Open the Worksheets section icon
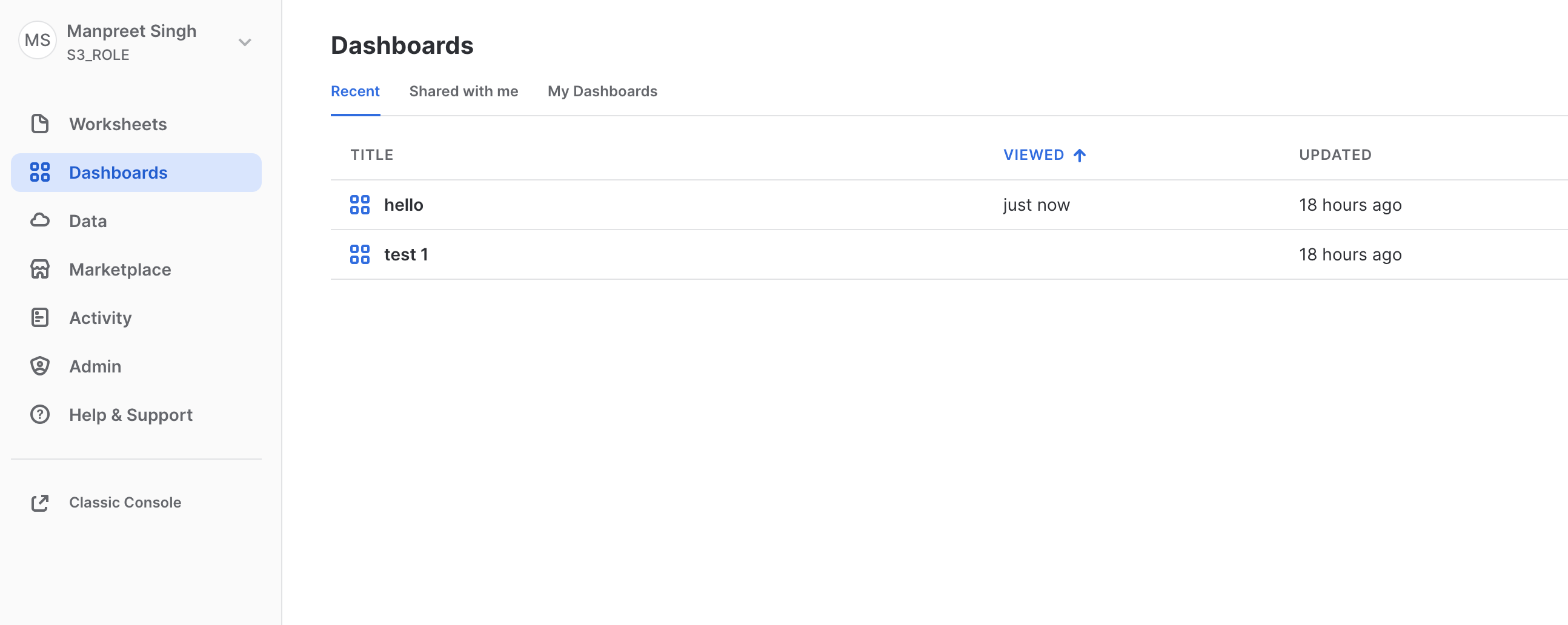Image resolution: width=1568 pixels, height=625 pixels. click(x=39, y=124)
